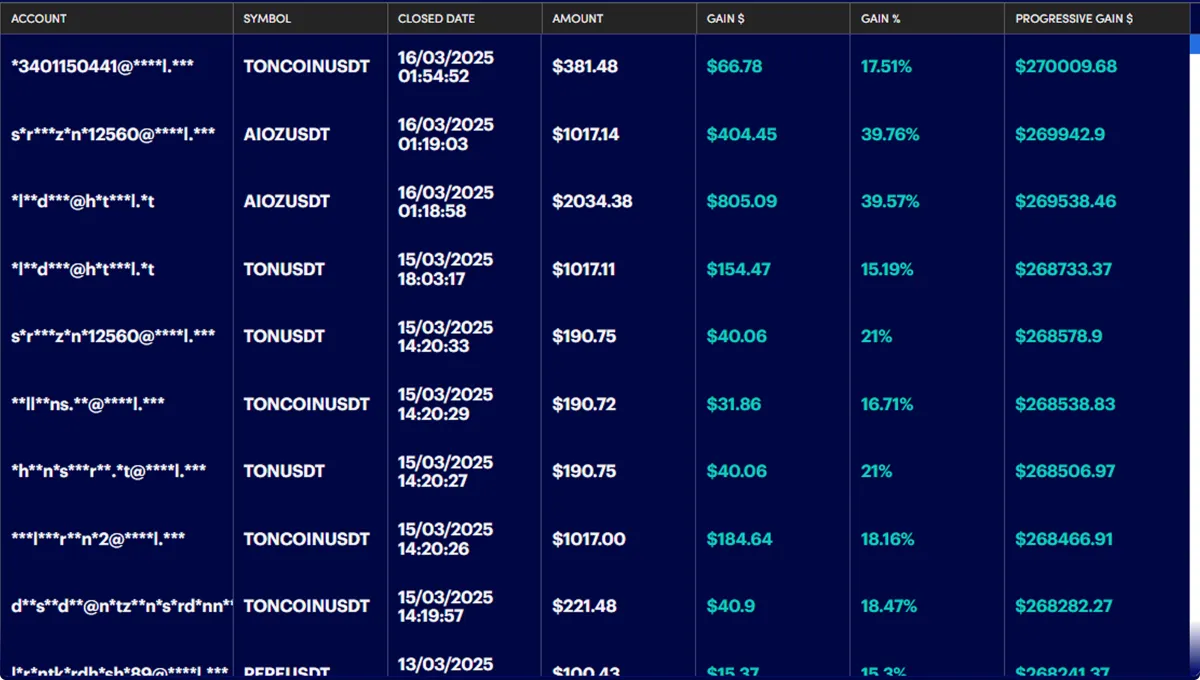Click the gain value $184.64
This screenshot has width=1200, height=680.
[740, 539]
